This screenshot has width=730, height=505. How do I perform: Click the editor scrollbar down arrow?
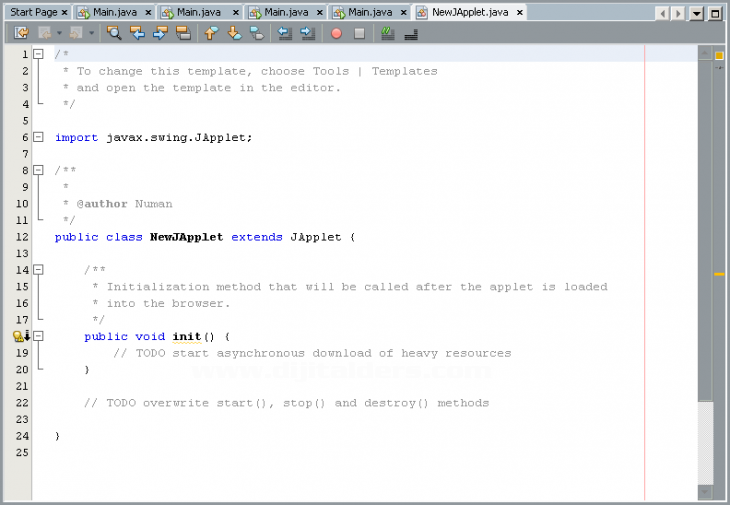[x=705, y=492]
